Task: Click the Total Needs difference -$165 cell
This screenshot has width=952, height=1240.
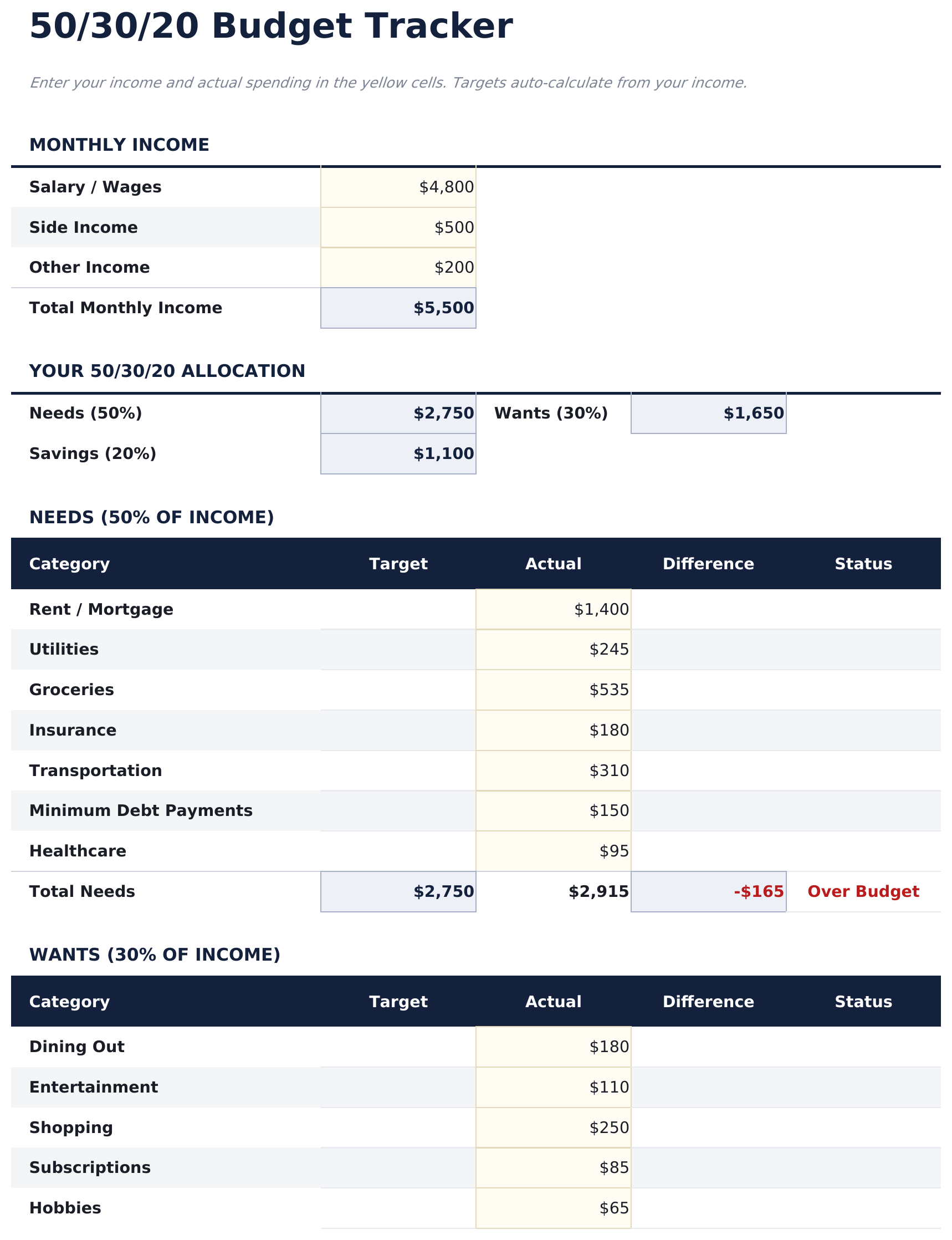Action: (708, 891)
